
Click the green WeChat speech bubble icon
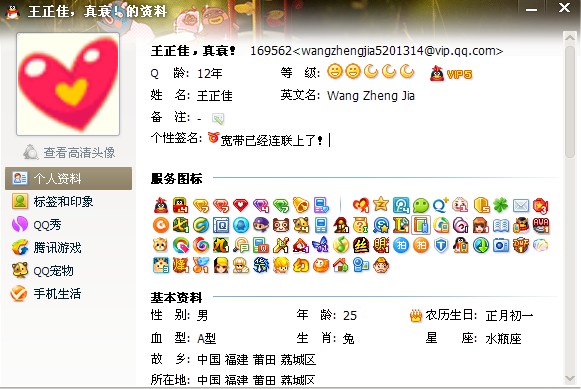(421, 205)
